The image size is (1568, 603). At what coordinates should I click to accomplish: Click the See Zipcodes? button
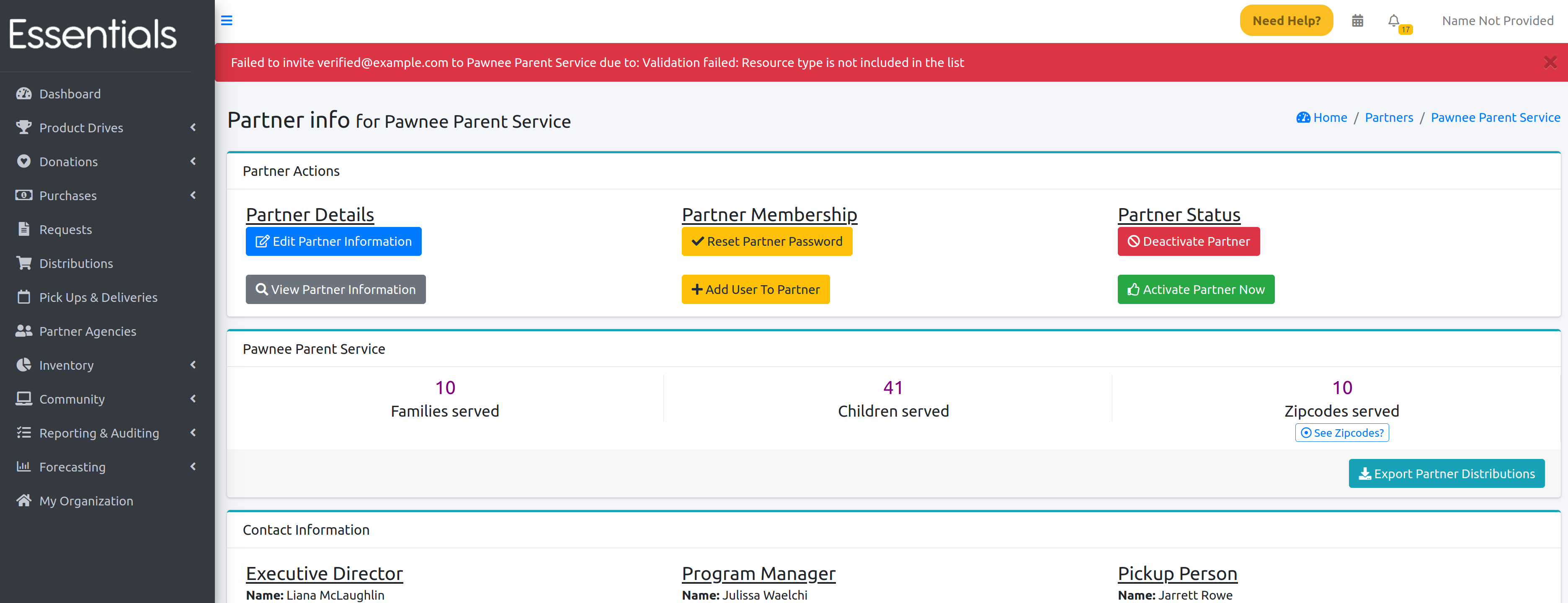(x=1341, y=433)
